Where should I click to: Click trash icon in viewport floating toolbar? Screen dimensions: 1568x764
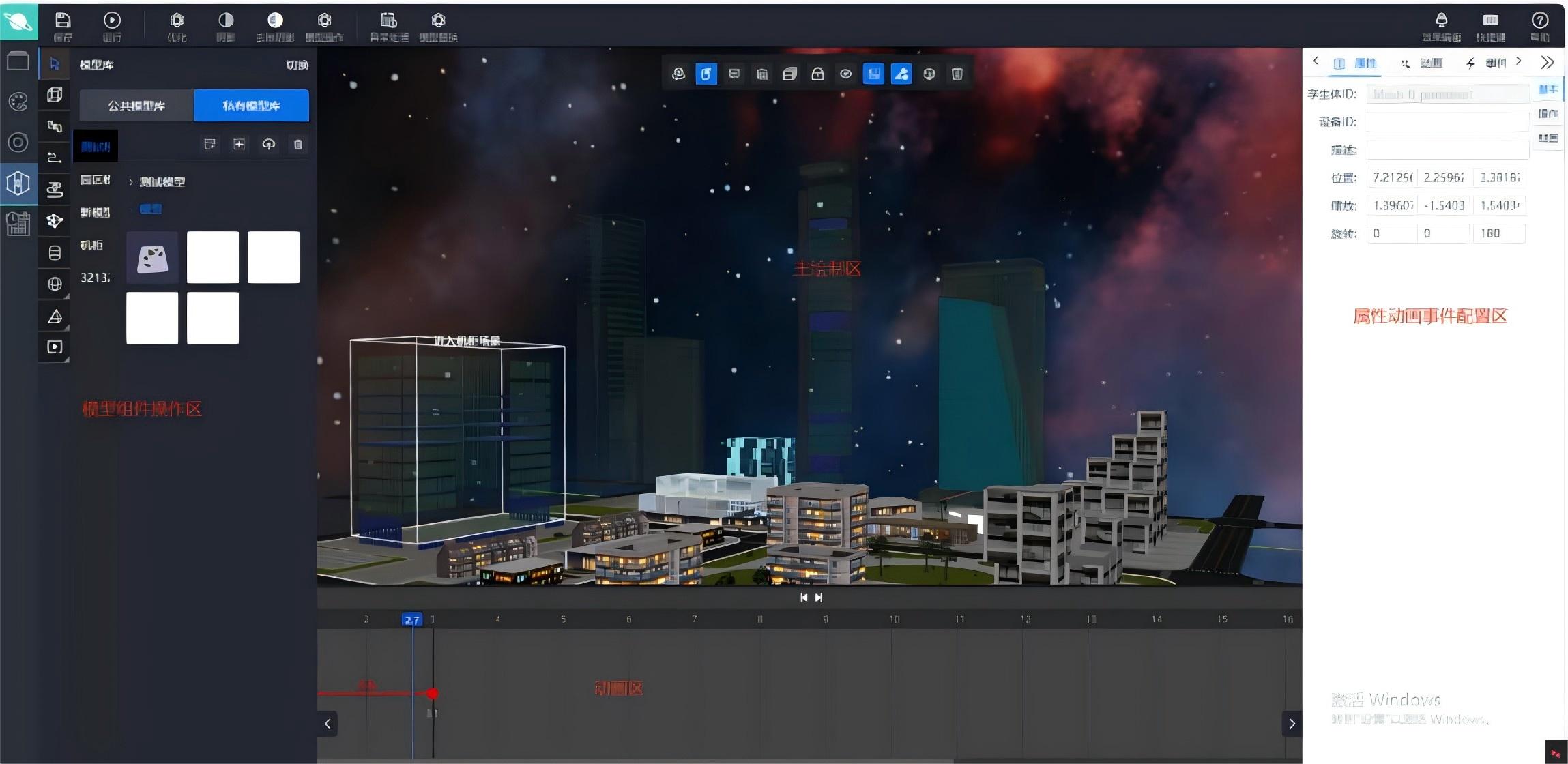(x=957, y=74)
